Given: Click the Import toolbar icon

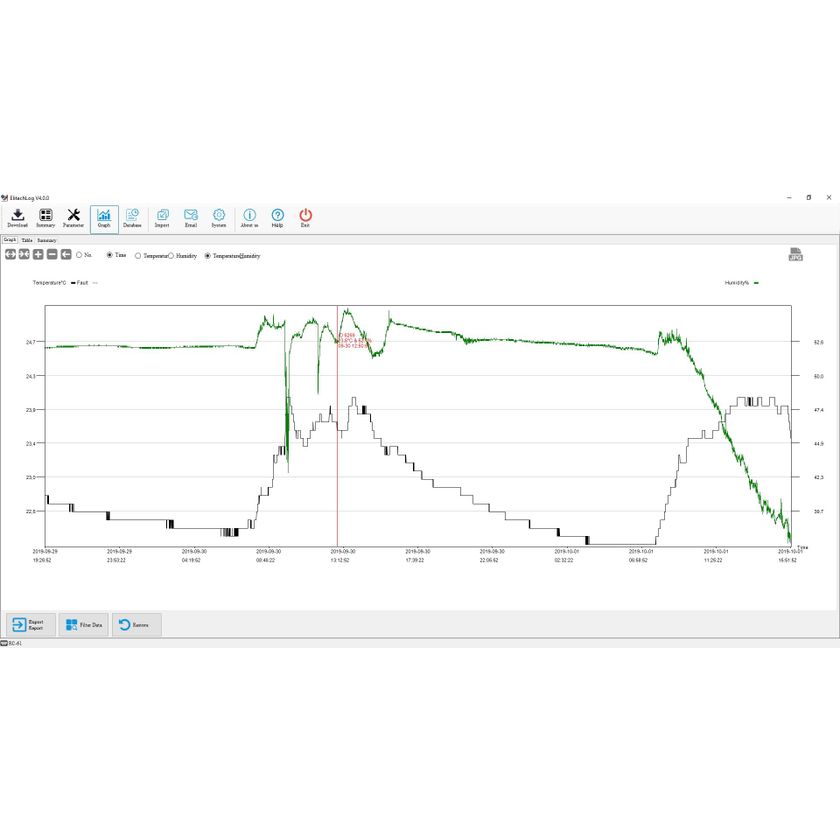Looking at the screenshot, I should pos(162,218).
